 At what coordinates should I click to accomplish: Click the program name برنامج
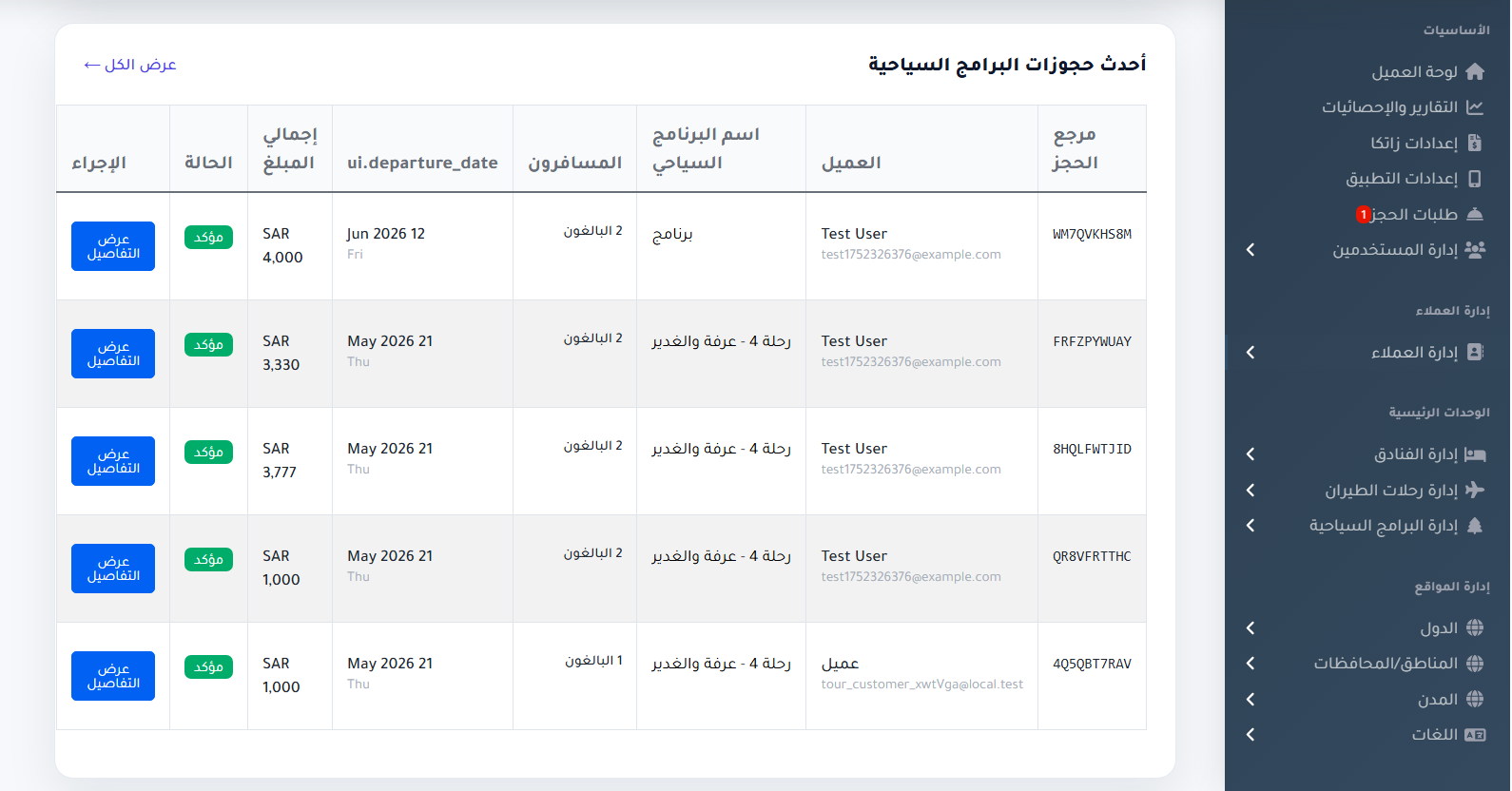pyautogui.click(x=672, y=234)
